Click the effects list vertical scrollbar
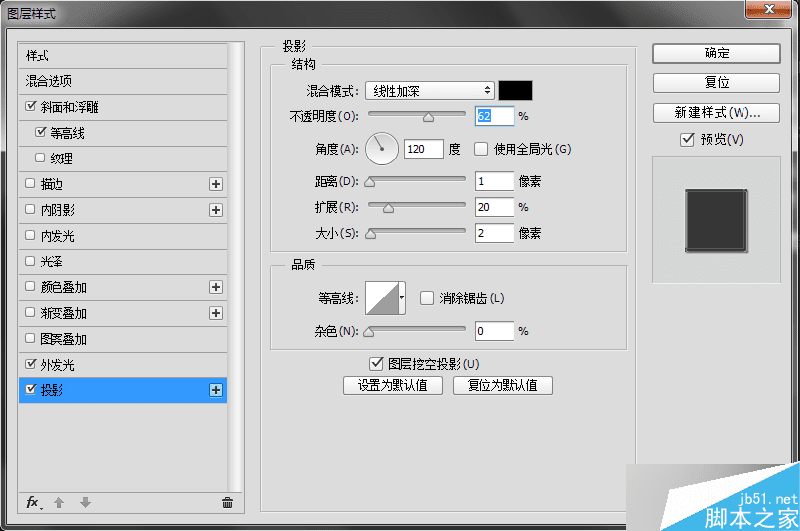 tap(235, 268)
